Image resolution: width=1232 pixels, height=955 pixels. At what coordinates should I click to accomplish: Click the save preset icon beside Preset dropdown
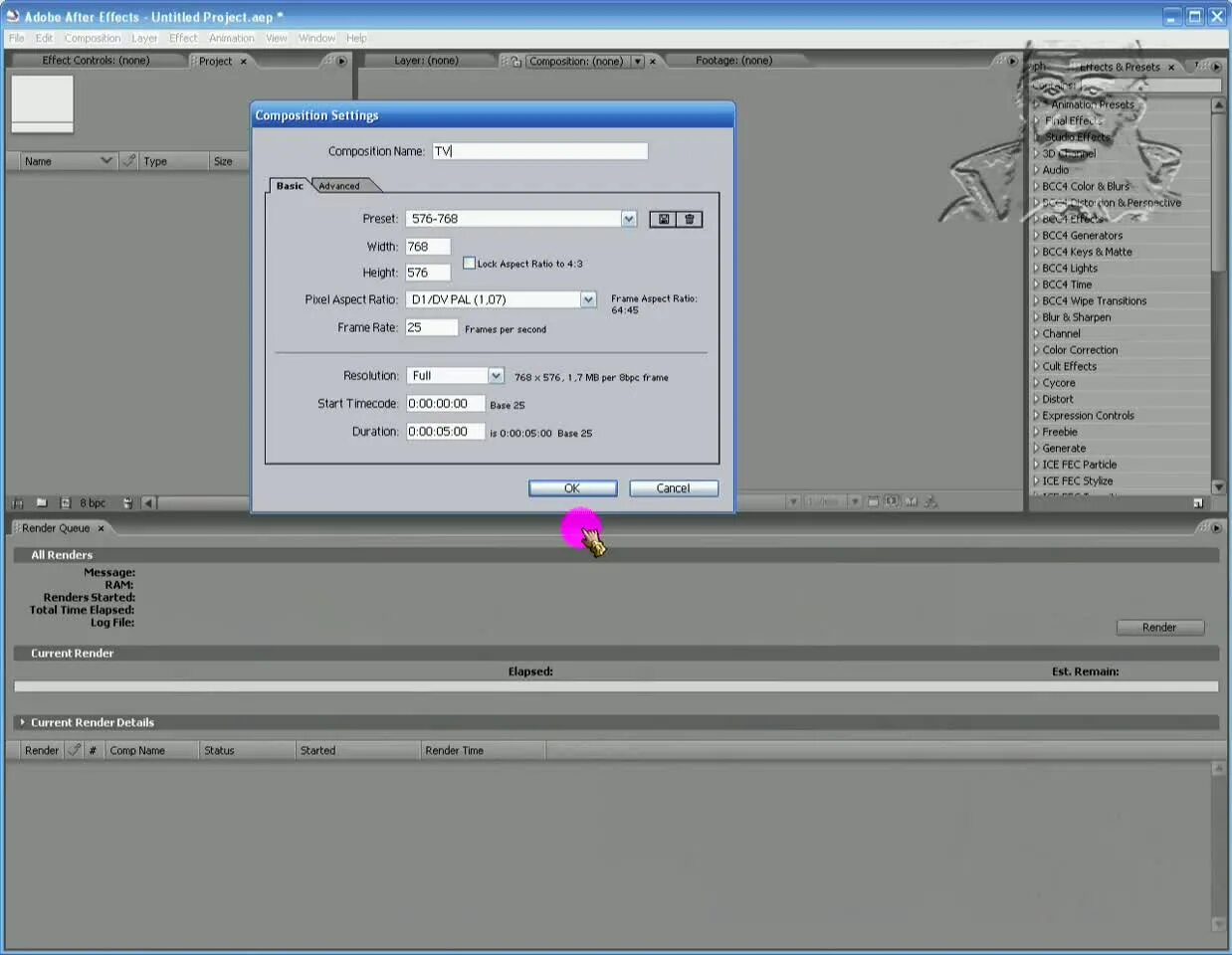click(664, 219)
